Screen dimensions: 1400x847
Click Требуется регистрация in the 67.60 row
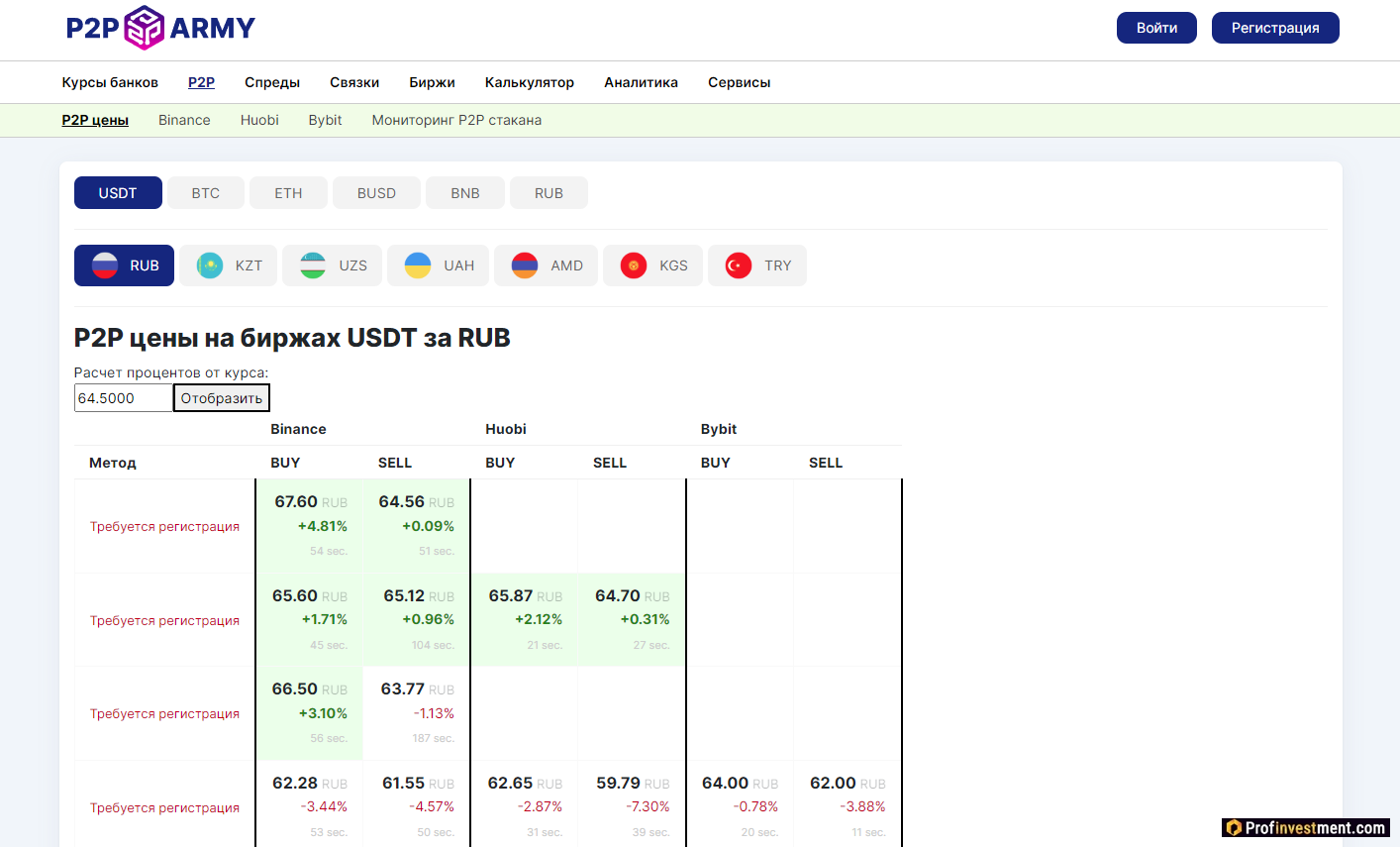pos(164,526)
